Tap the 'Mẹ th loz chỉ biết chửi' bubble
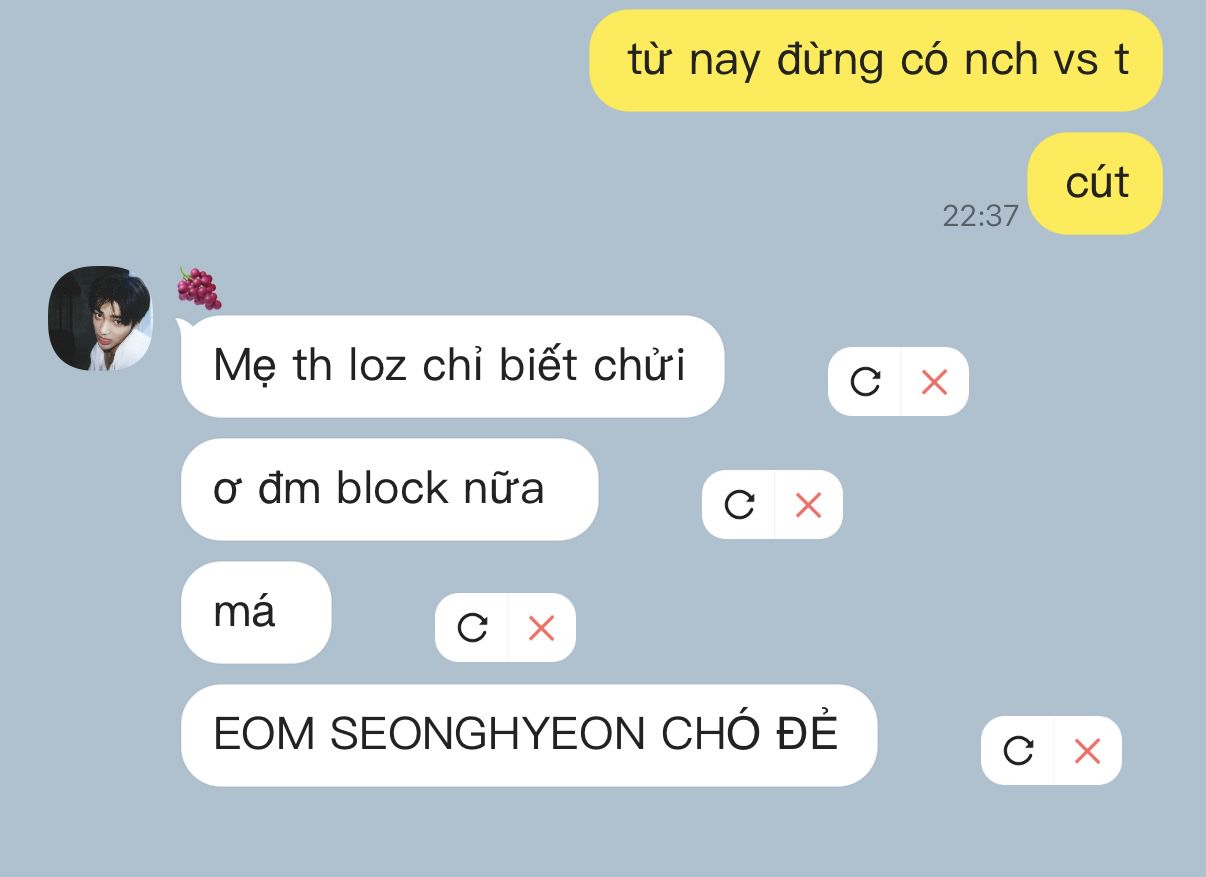The image size is (1206, 877). pyautogui.click(x=452, y=366)
